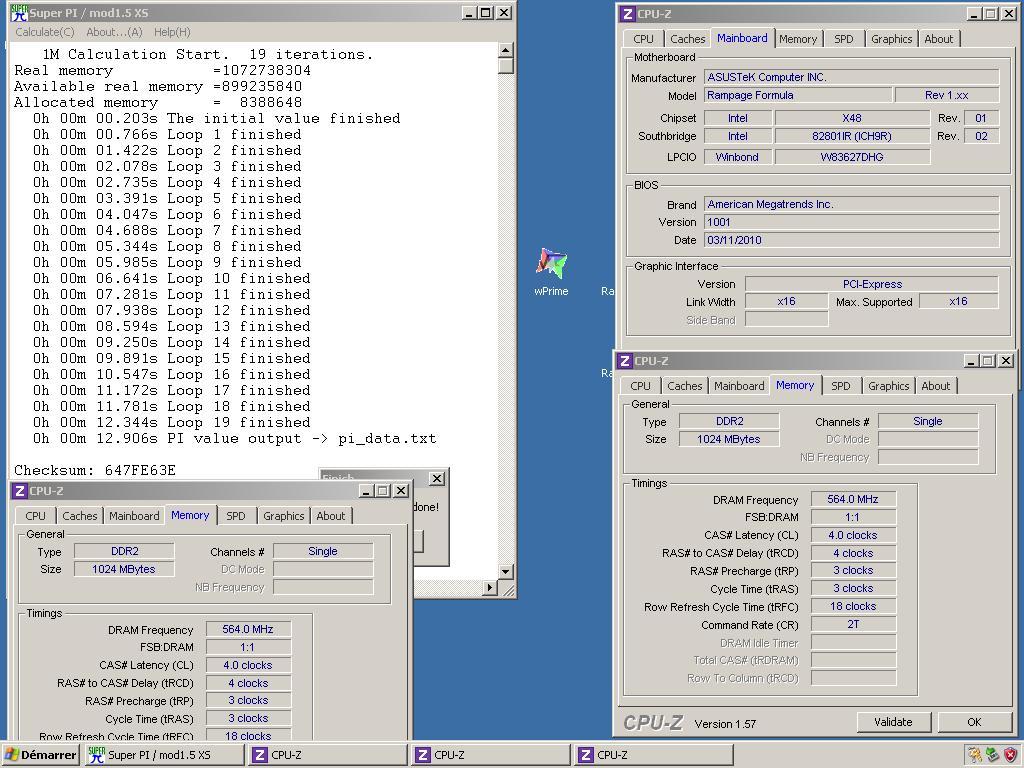The width and height of the screenshot is (1024, 768).
Task: Activate the second CPU-Z taskbar button
Action: coord(490,755)
